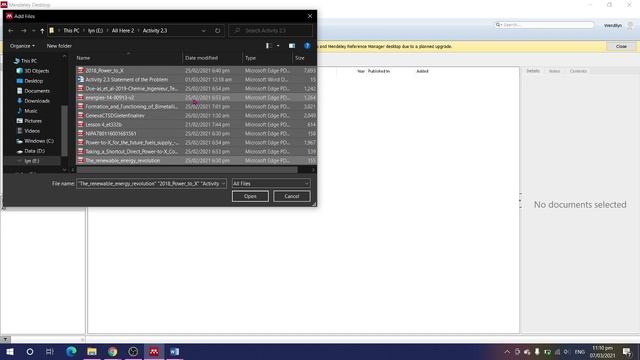Open Windows (C:) drive in navigation pane
The image size is (640, 360).
38,141
